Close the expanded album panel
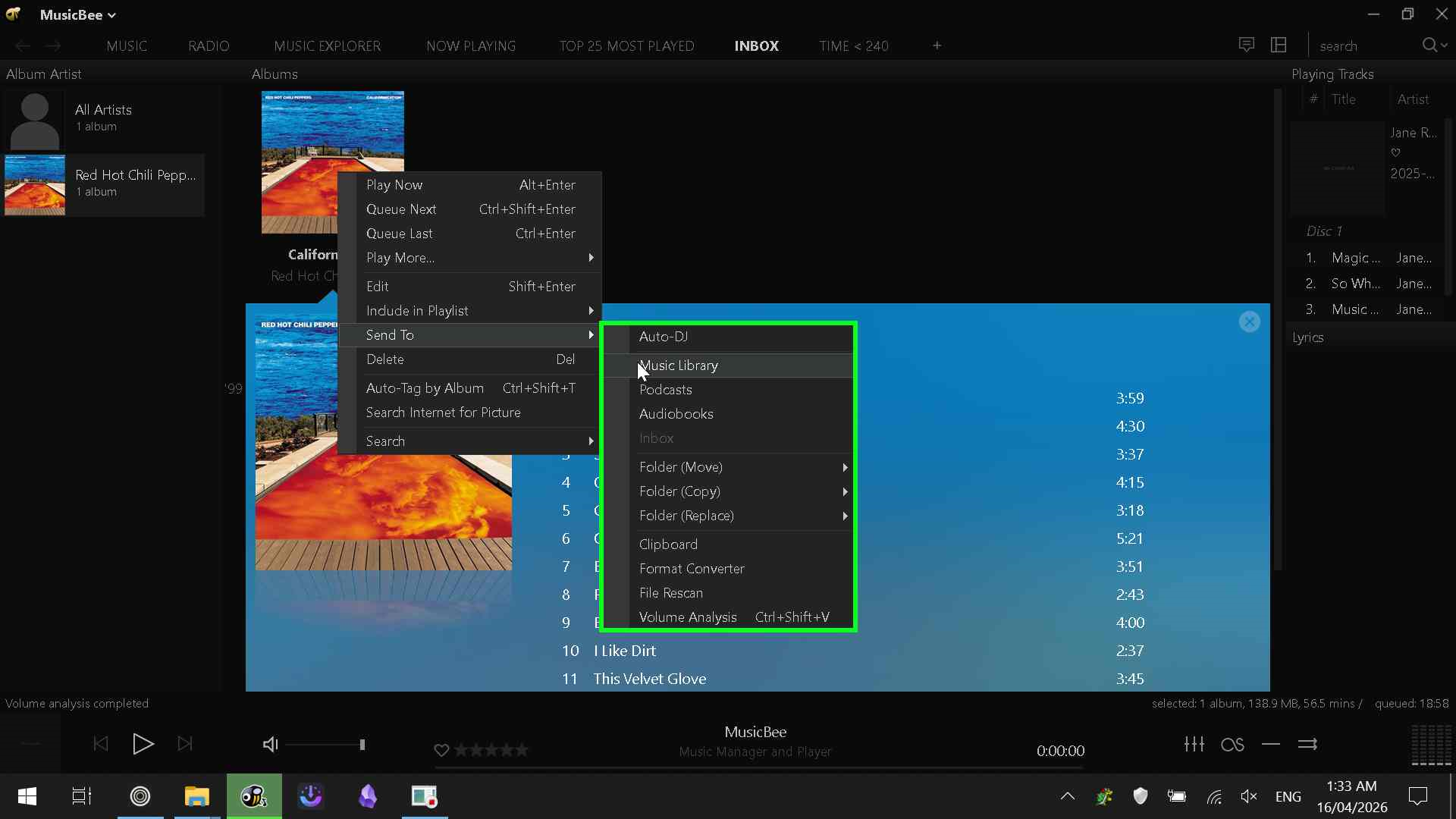1456x819 pixels. [x=1249, y=322]
